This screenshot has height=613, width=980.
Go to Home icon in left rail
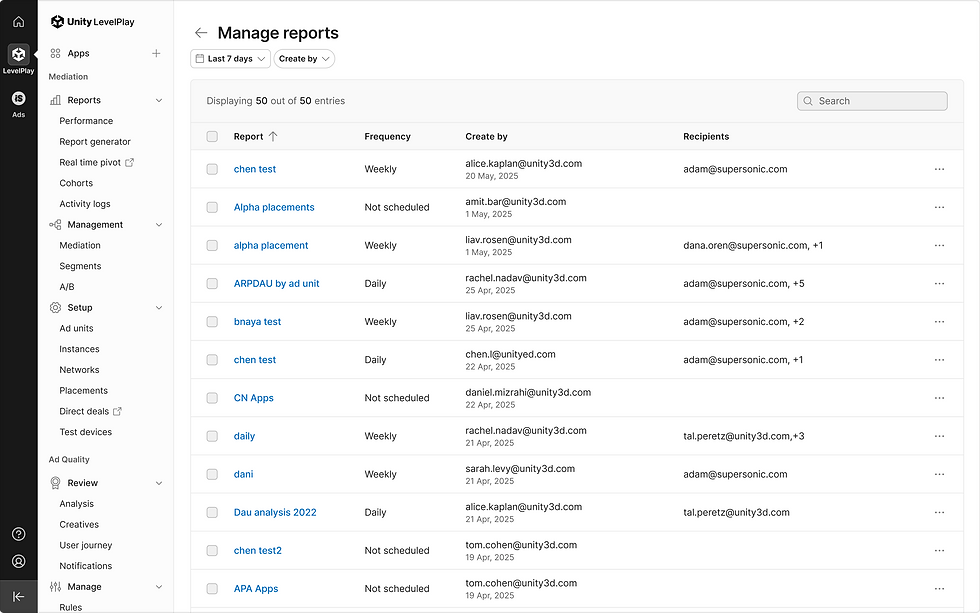tap(19, 22)
